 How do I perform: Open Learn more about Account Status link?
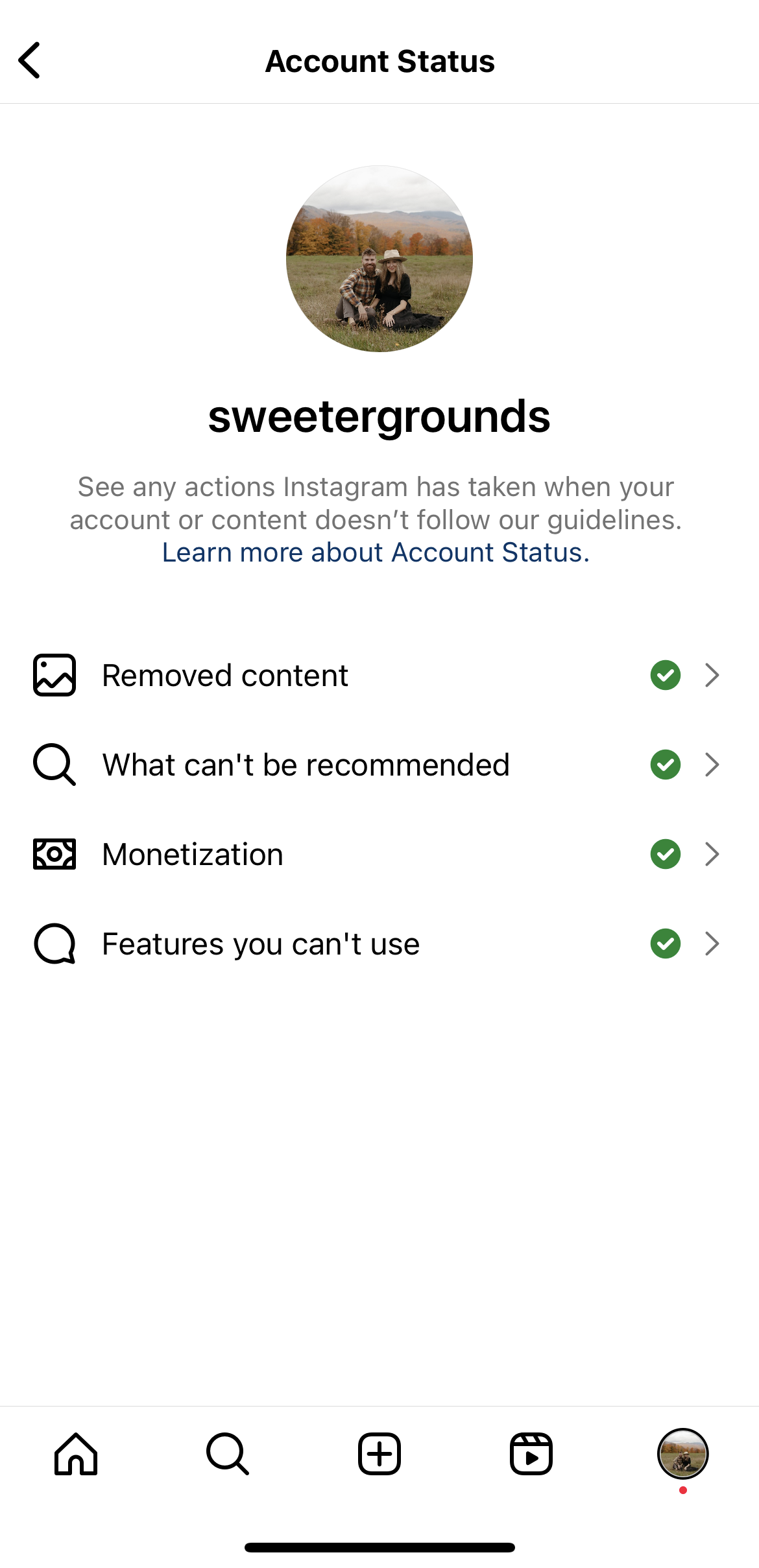pyautogui.click(x=376, y=552)
